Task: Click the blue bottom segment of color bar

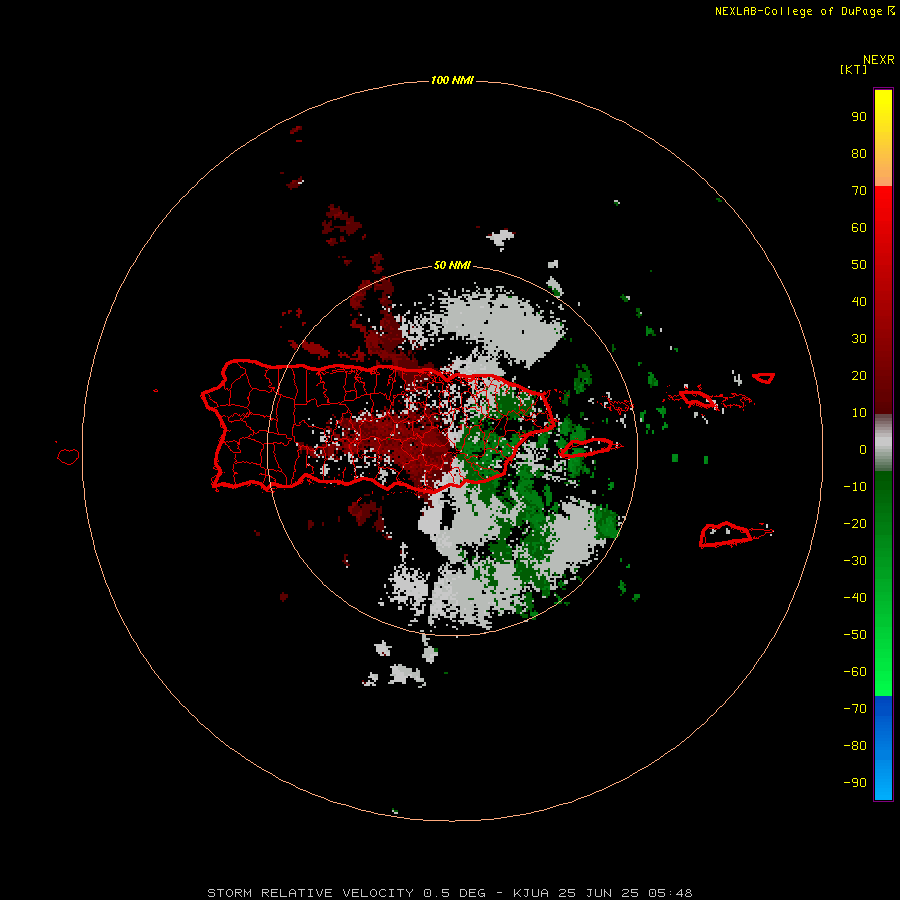Action: pos(883,747)
